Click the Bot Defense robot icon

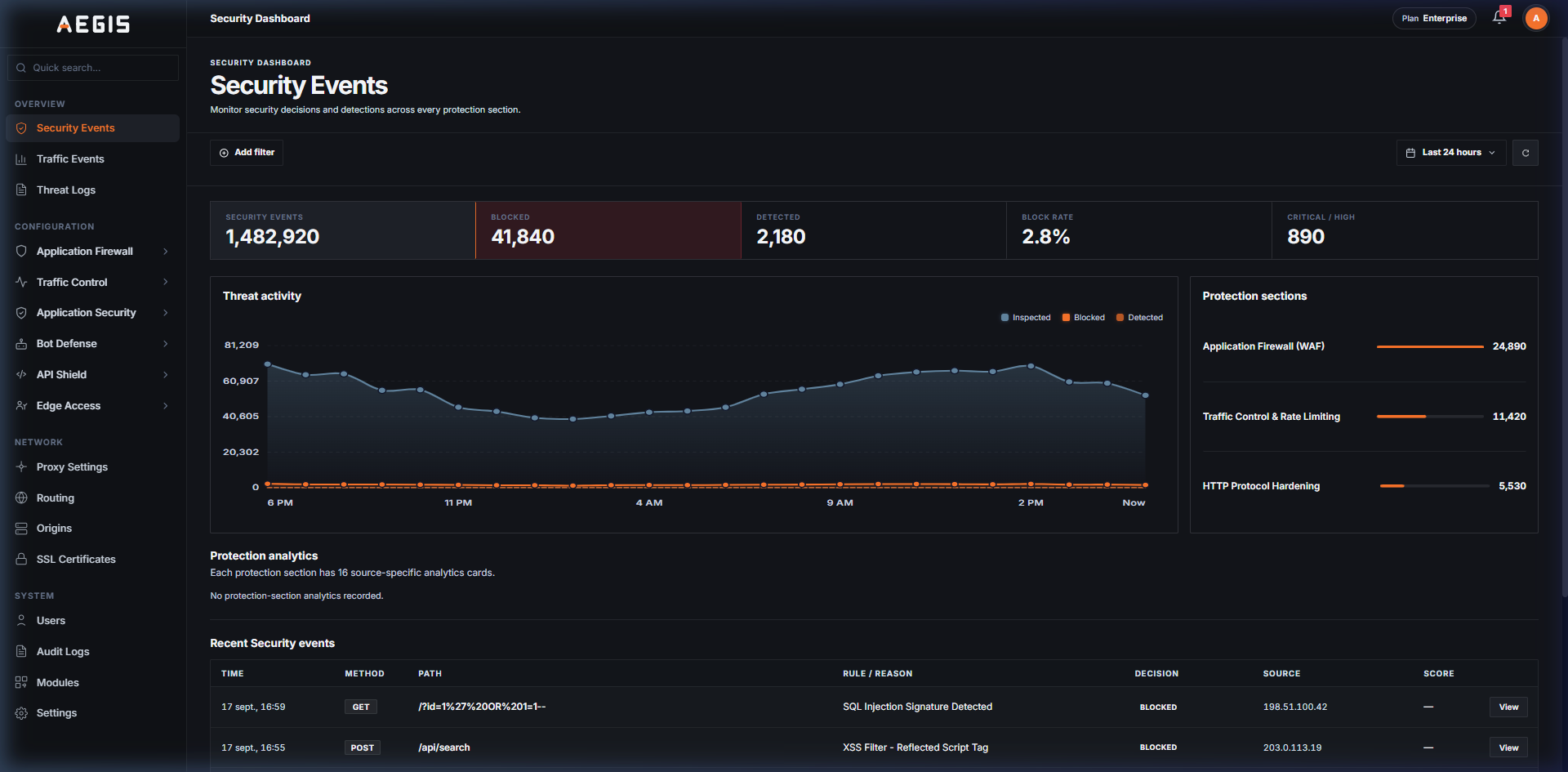click(x=21, y=344)
